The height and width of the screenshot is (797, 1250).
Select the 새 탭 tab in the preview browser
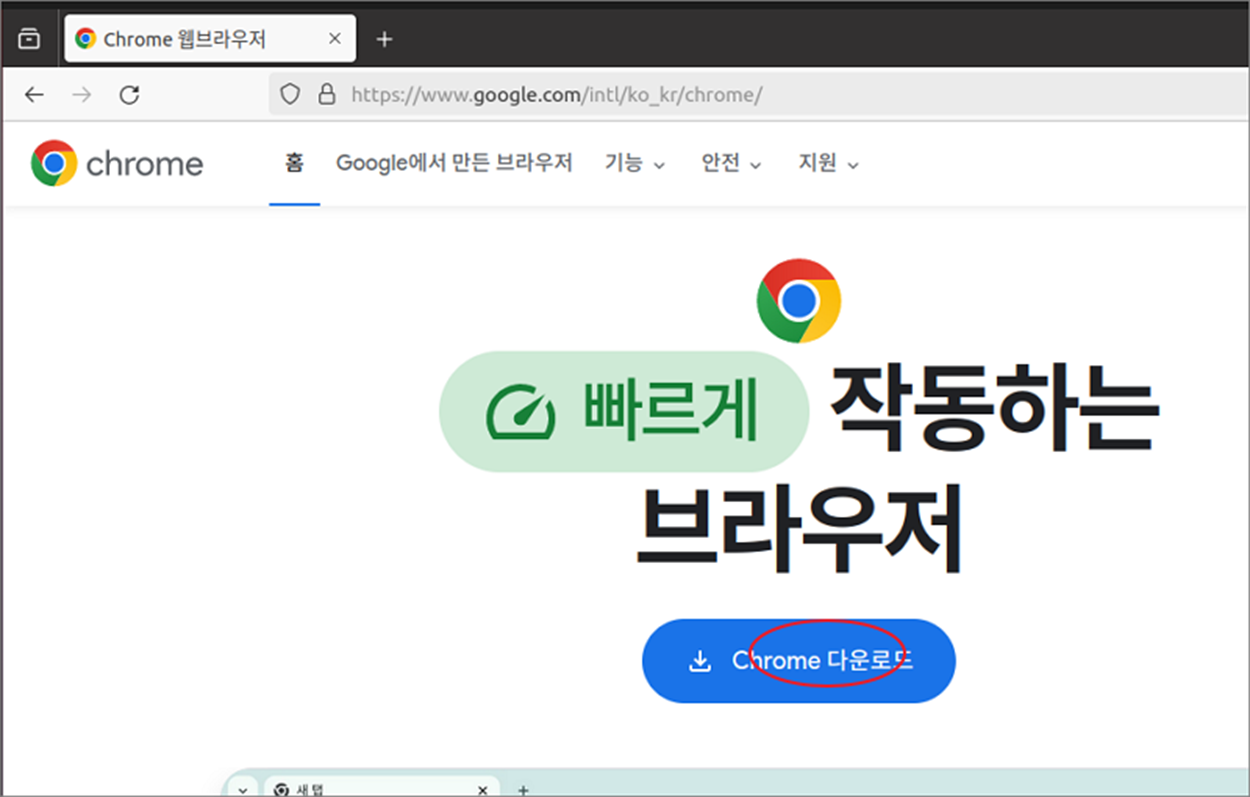381,788
